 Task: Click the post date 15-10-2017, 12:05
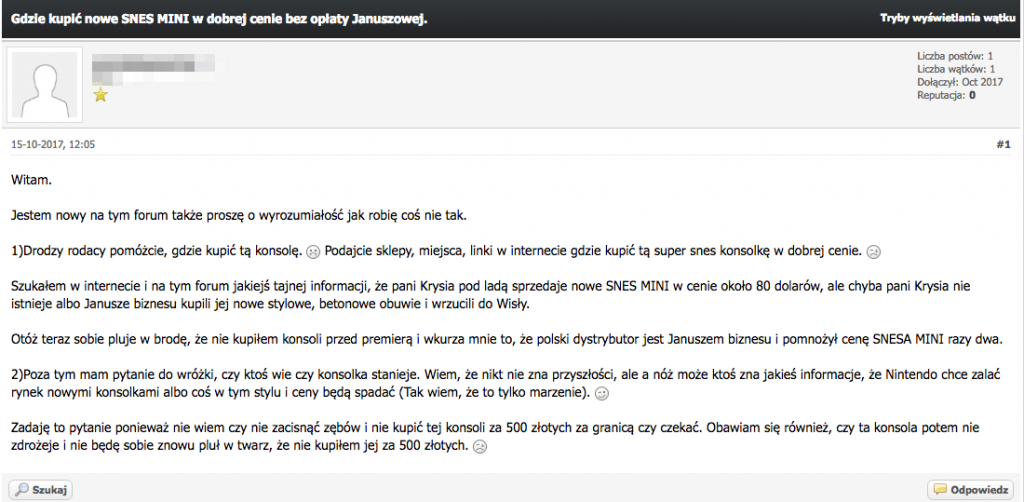click(52, 144)
